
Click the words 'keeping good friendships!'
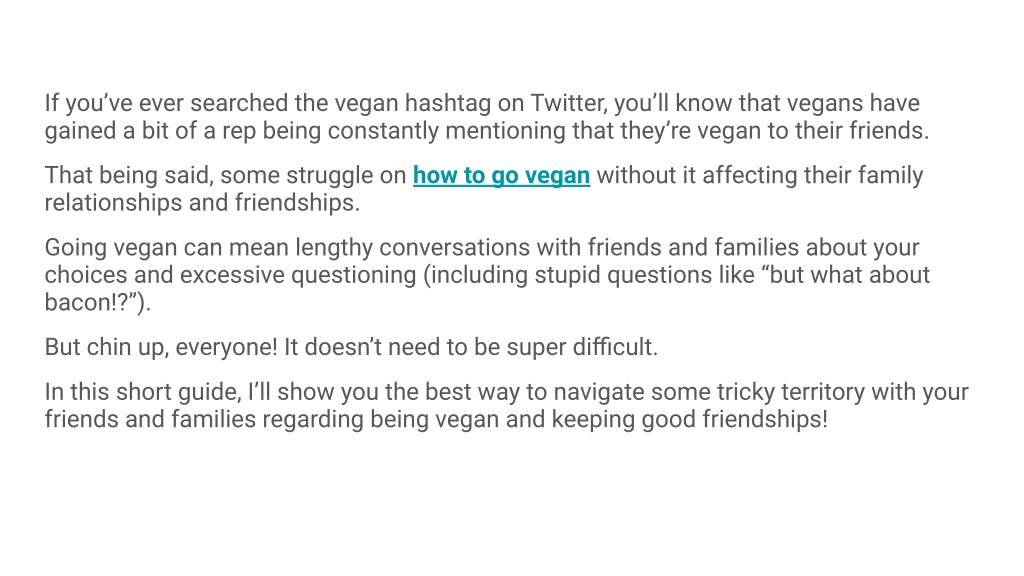tap(689, 420)
